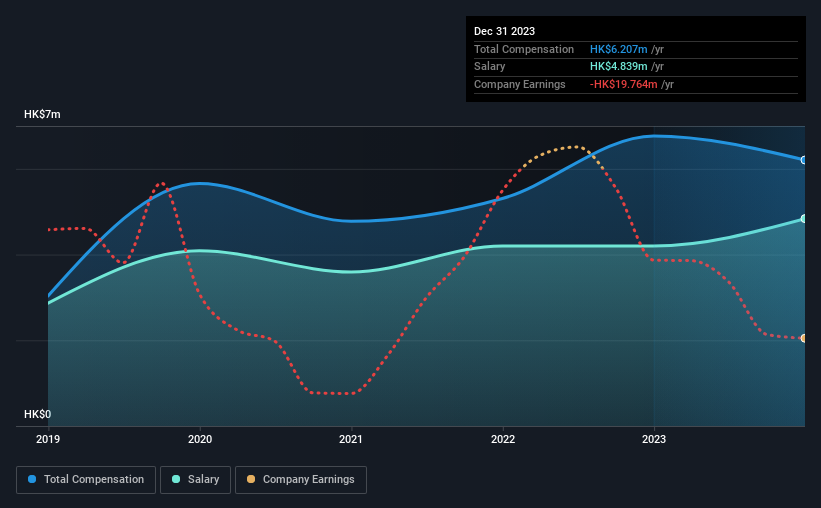This screenshot has width=821, height=508.
Task: Click the HK$4.839m salary value
Action: [618, 67]
